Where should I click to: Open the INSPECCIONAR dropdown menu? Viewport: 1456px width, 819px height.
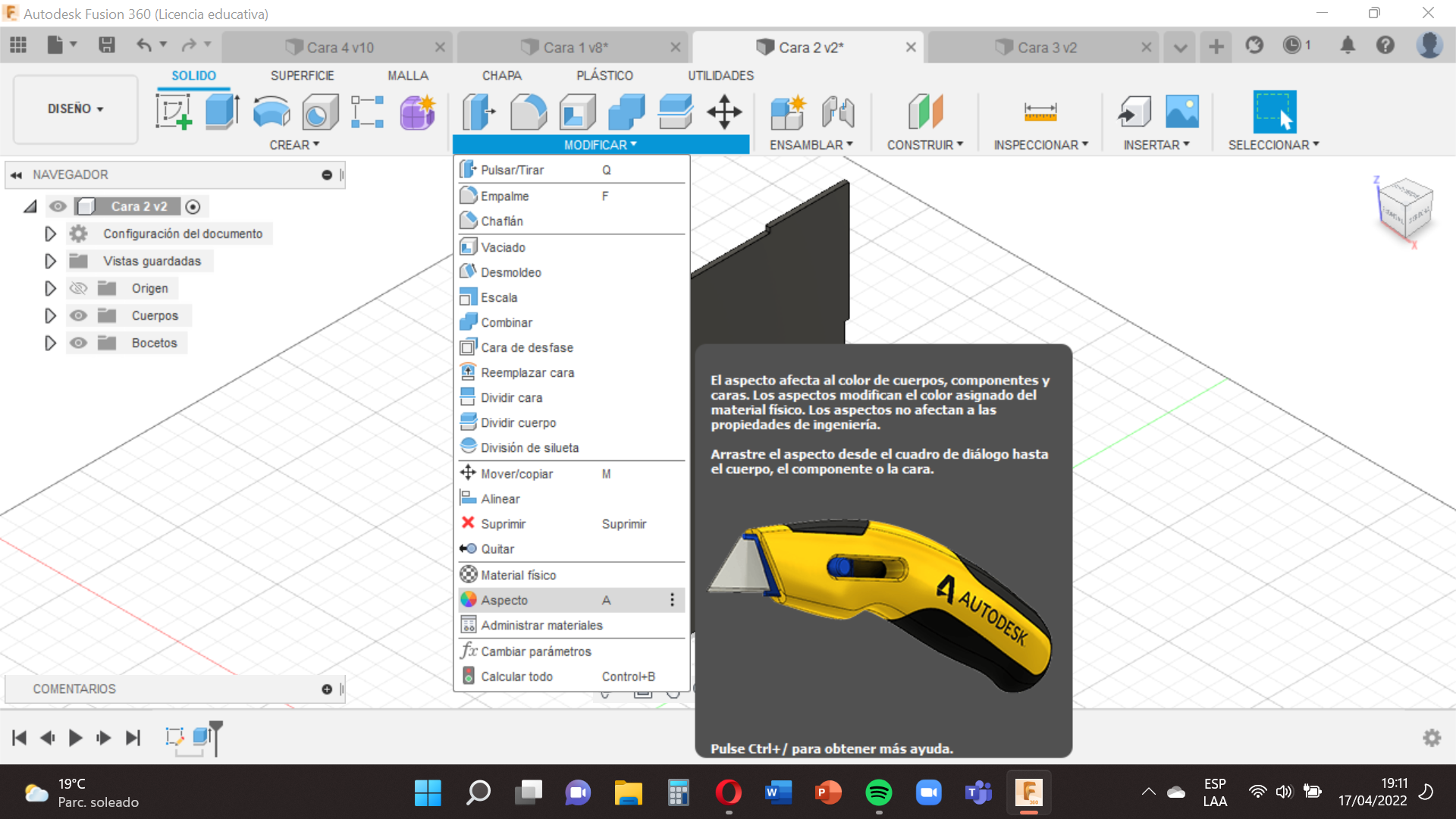click(1041, 145)
